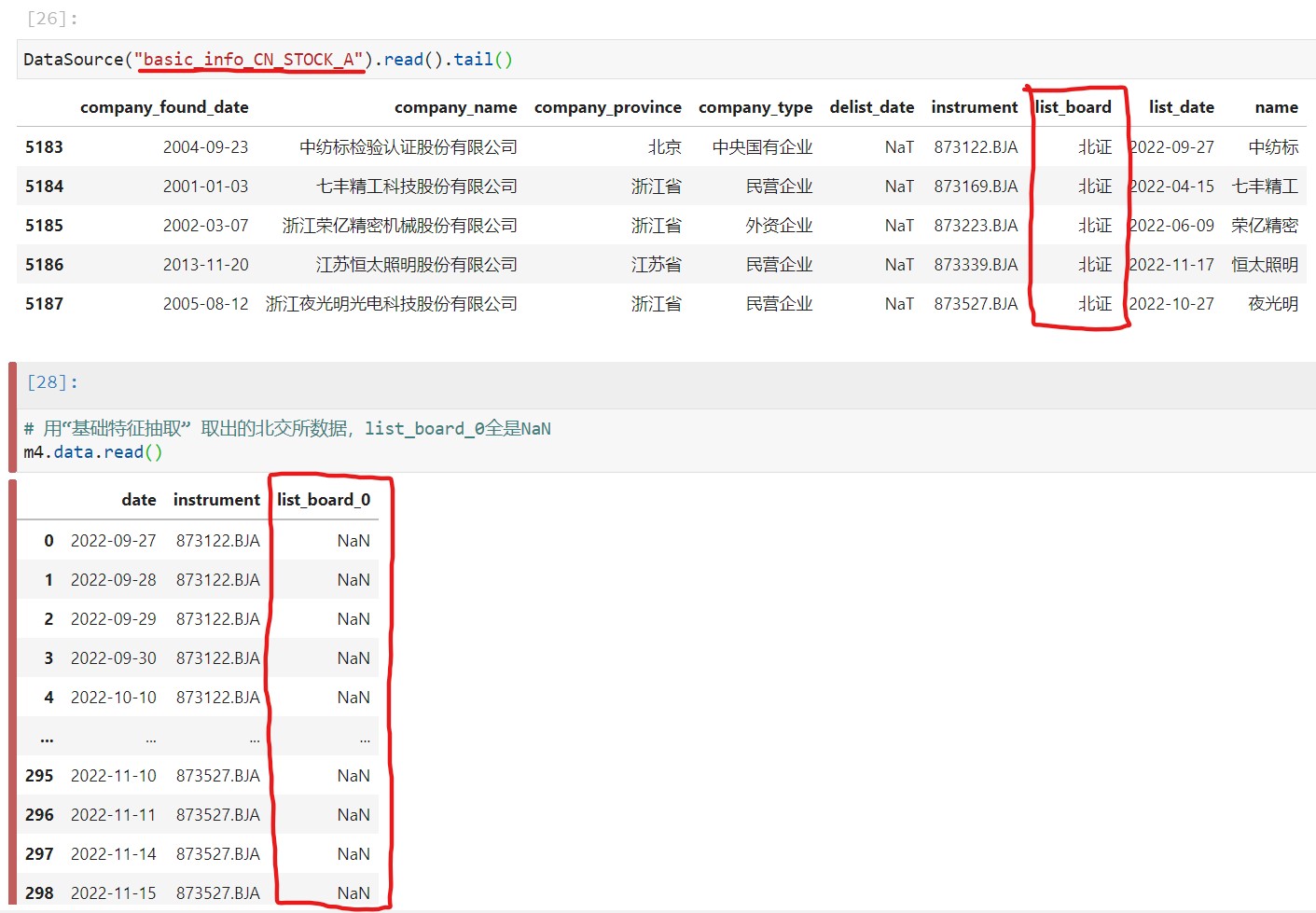Screen dimensions: 1316x913
Task: Click the date 2013-11-20
Action: click(206, 265)
